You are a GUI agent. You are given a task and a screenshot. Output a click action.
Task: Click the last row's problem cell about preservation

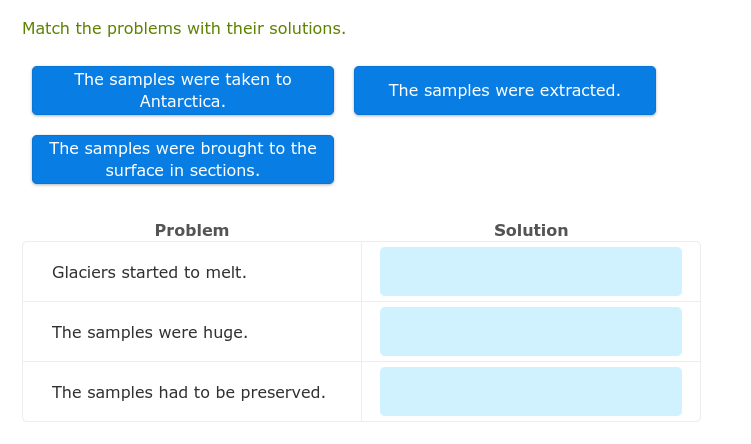pyautogui.click(x=192, y=392)
